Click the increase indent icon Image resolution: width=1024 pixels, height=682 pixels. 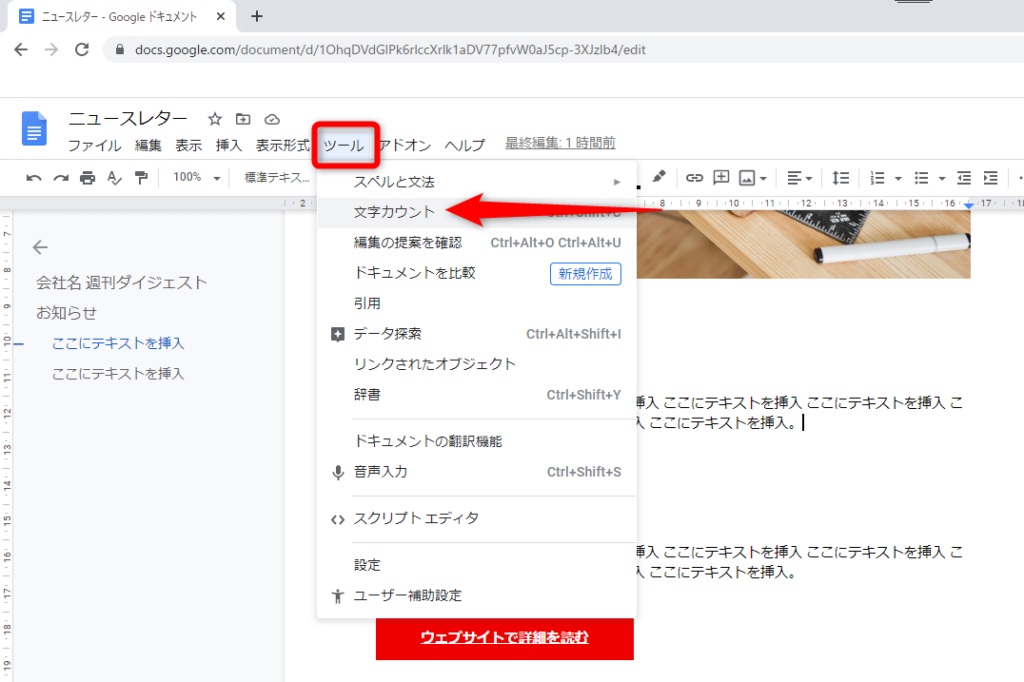point(991,178)
